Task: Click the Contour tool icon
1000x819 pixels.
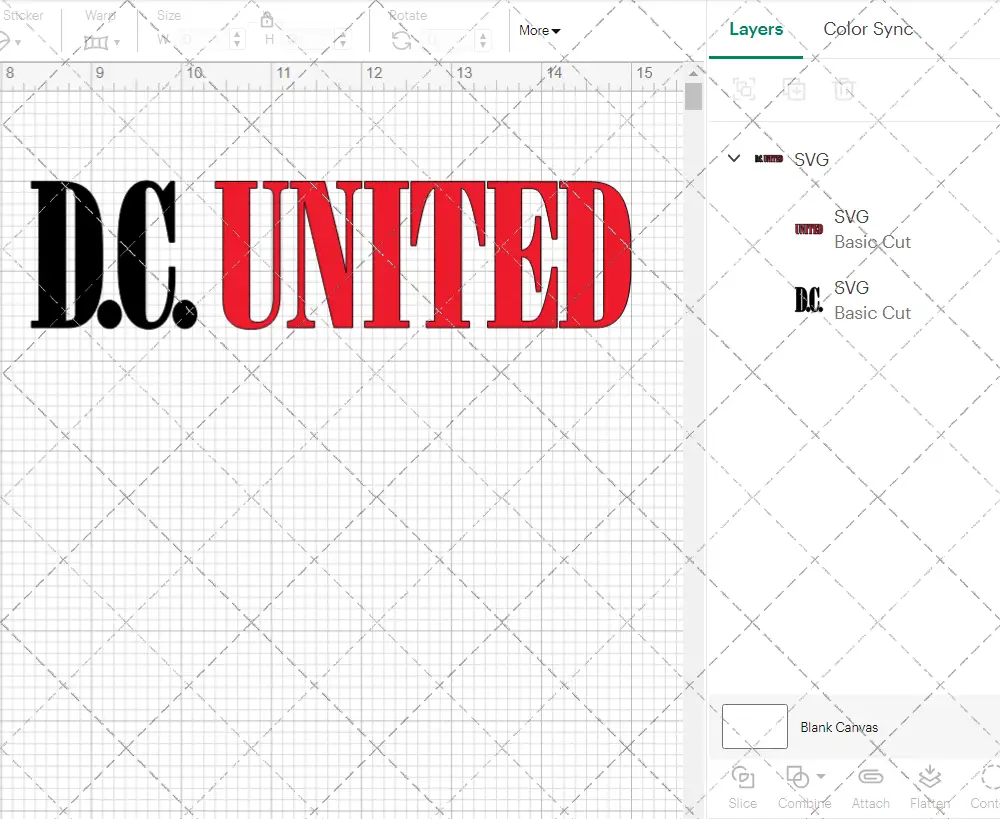Action: tap(990, 777)
